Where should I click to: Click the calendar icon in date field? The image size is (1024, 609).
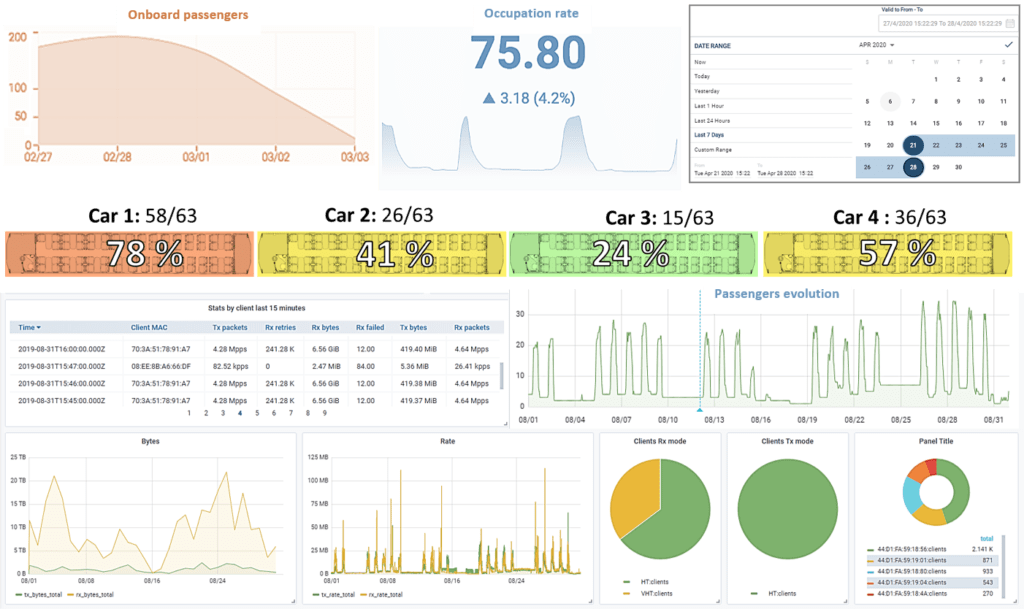click(x=1010, y=22)
